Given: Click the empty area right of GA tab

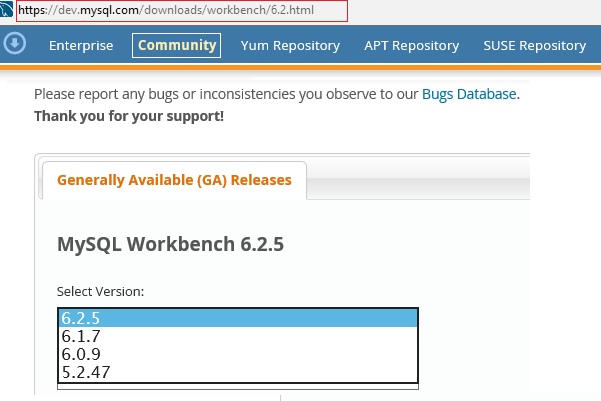Looking at the screenshot, I should (420, 180).
